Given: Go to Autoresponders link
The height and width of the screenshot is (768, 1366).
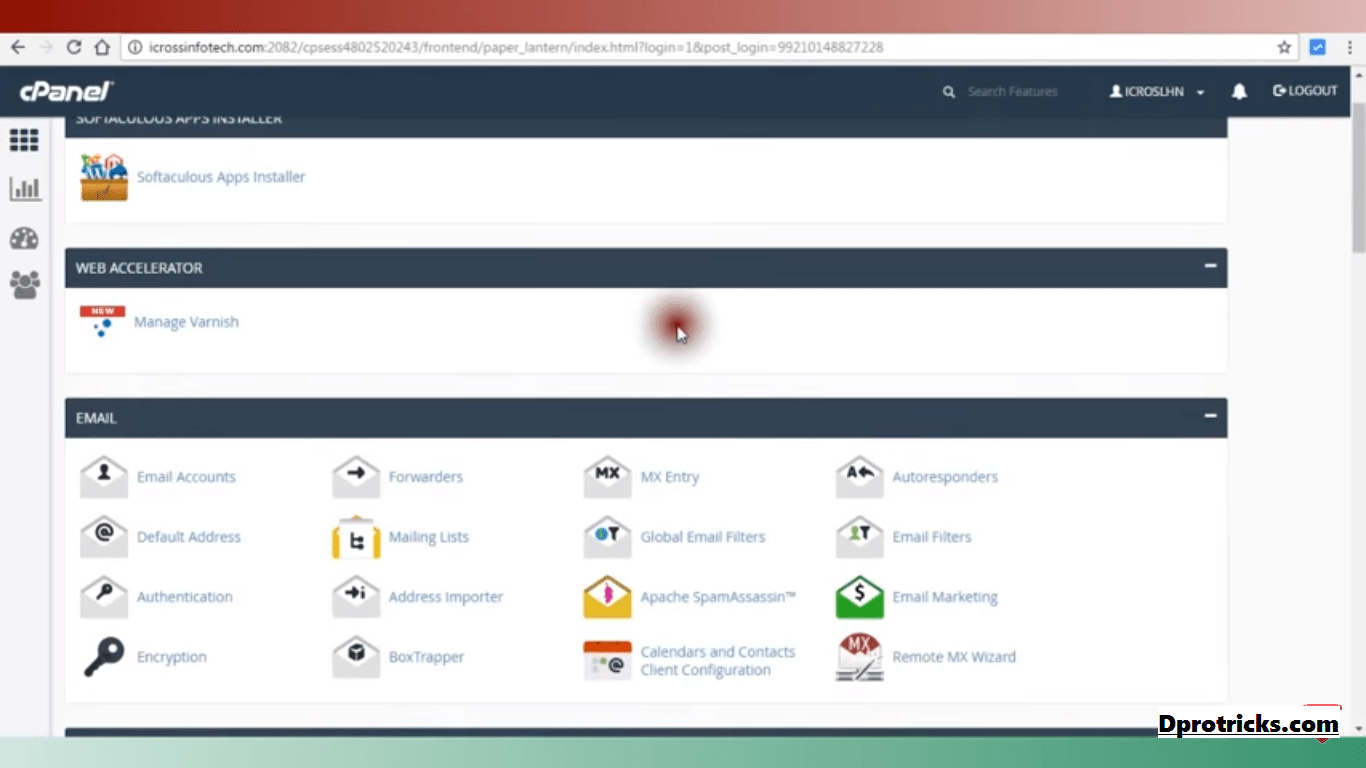Looking at the screenshot, I should [x=945, y=477].
